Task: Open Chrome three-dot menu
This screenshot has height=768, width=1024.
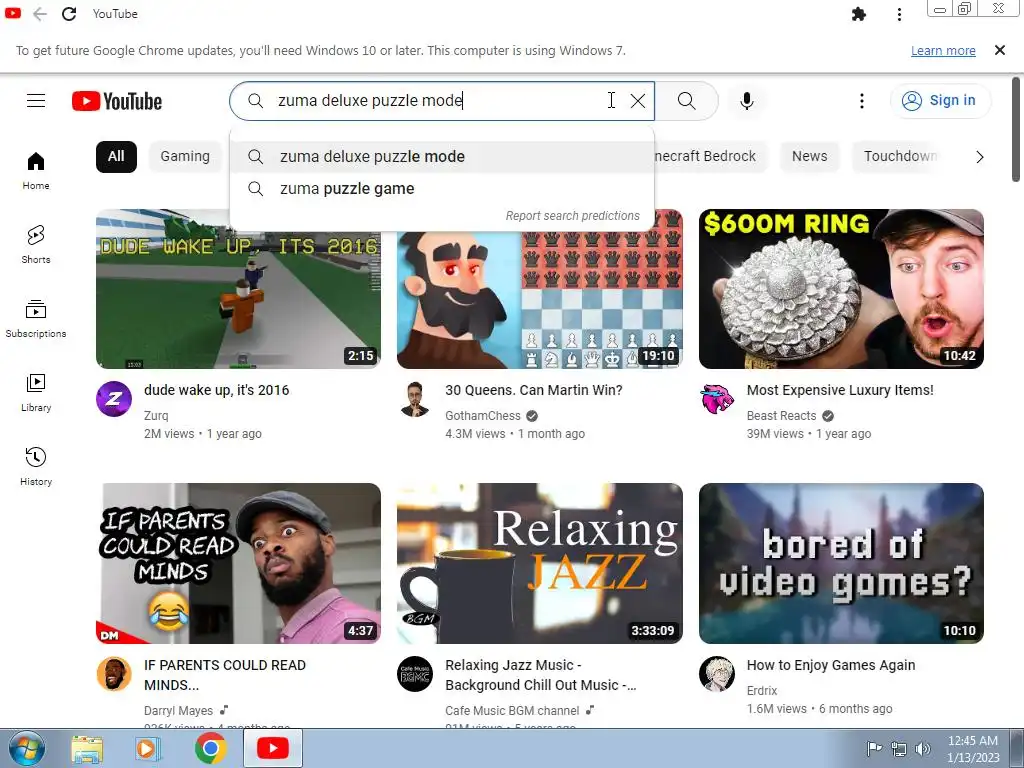Action: (x=899, y=14)
